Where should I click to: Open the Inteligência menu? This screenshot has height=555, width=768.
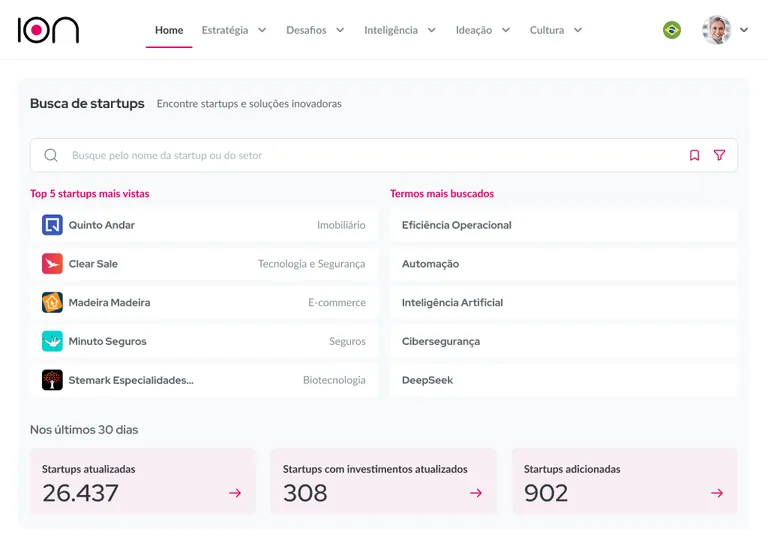[391, 30]
